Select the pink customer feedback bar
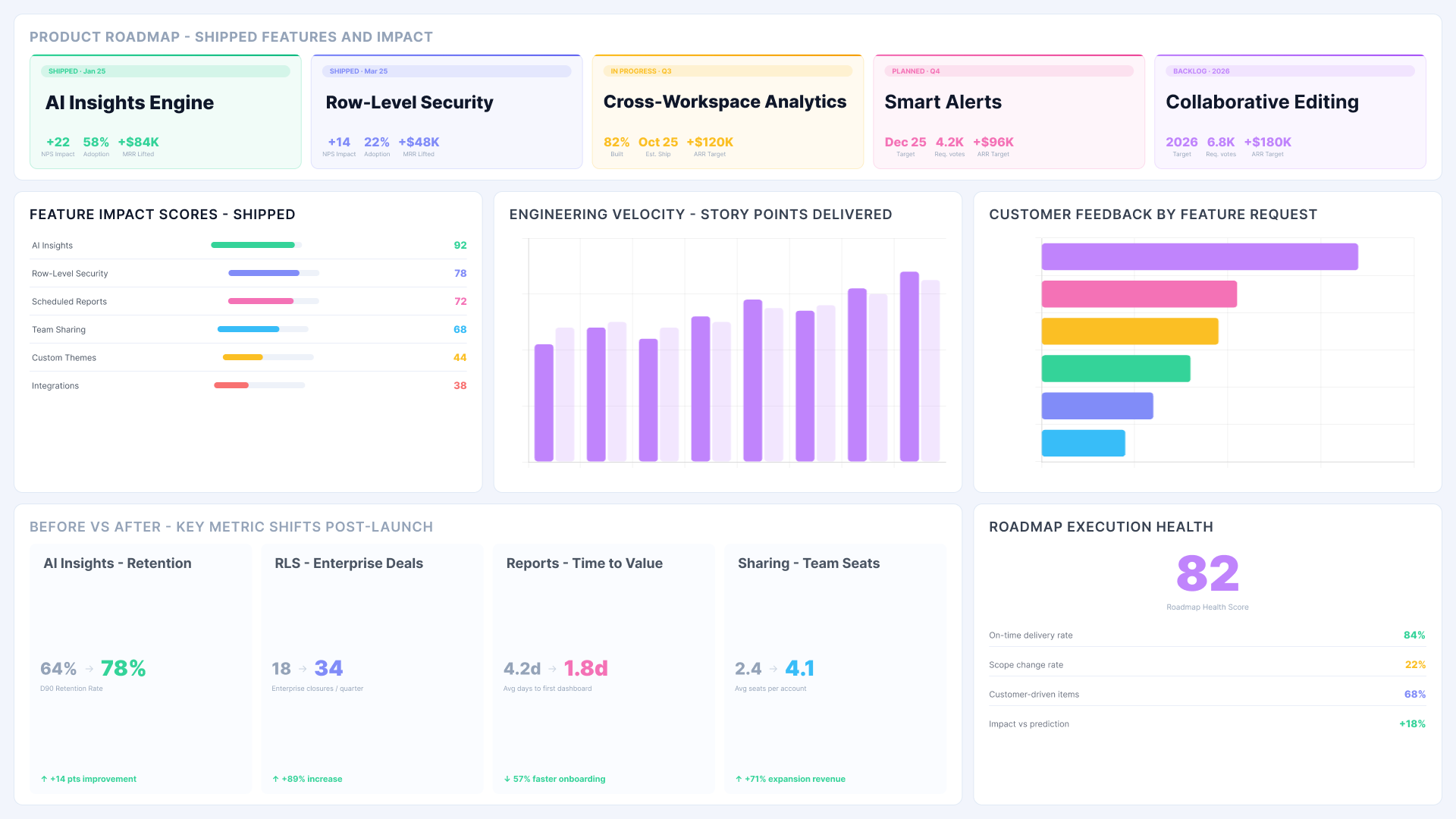The width and height of the screenshot is (1456, 819). (x=1139, y=293)
